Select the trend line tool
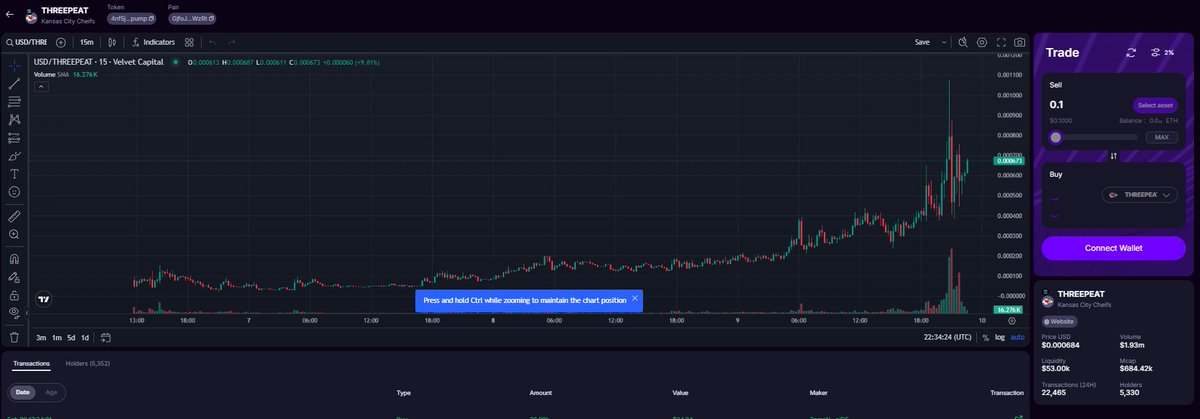 tap(14, 84)
